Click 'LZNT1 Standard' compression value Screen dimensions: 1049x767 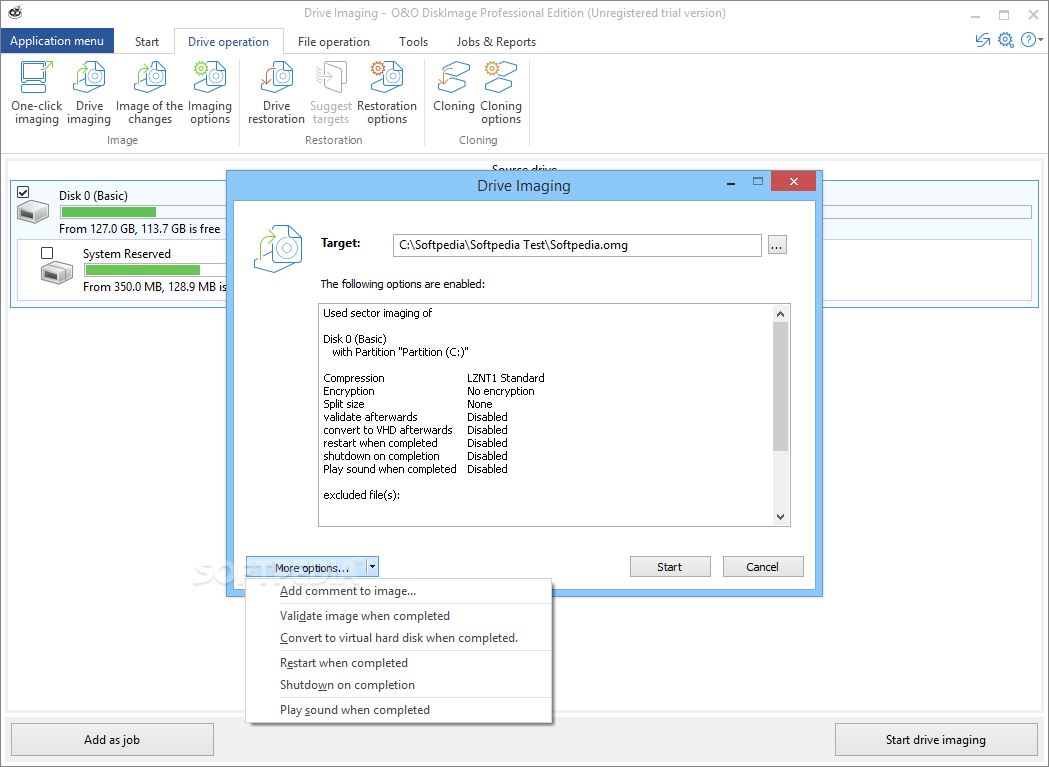[506, 378]
